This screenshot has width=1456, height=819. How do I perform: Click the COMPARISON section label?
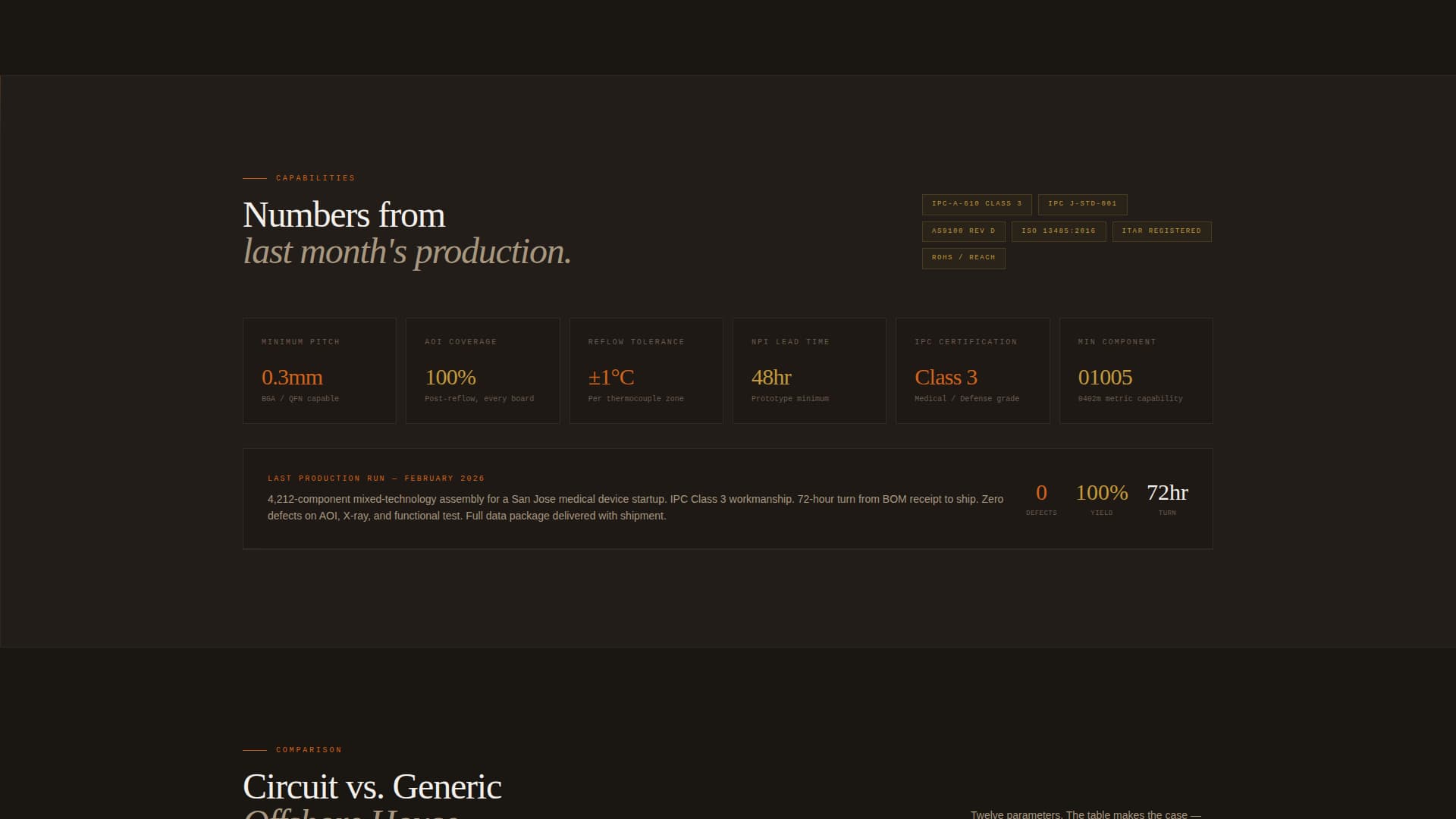click(x=308, y=749)
